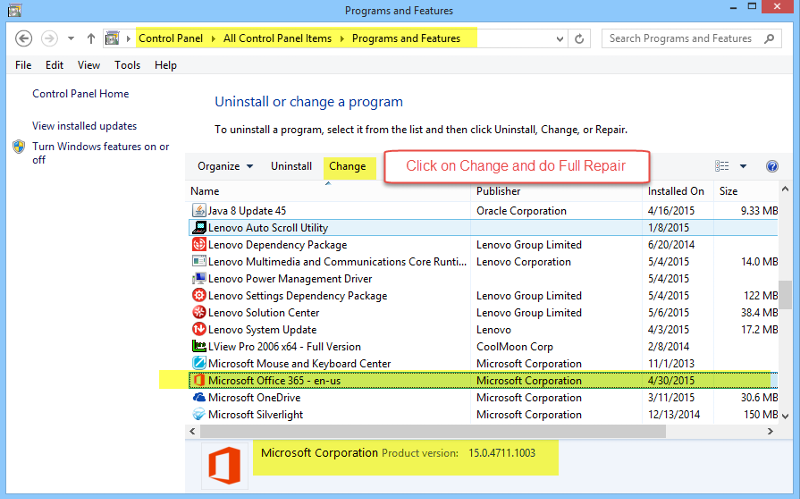Viewport: 800px width, 499px height.
Task: Select All Control Panel Items breadcrumb
Action: (x=277, y=38)
